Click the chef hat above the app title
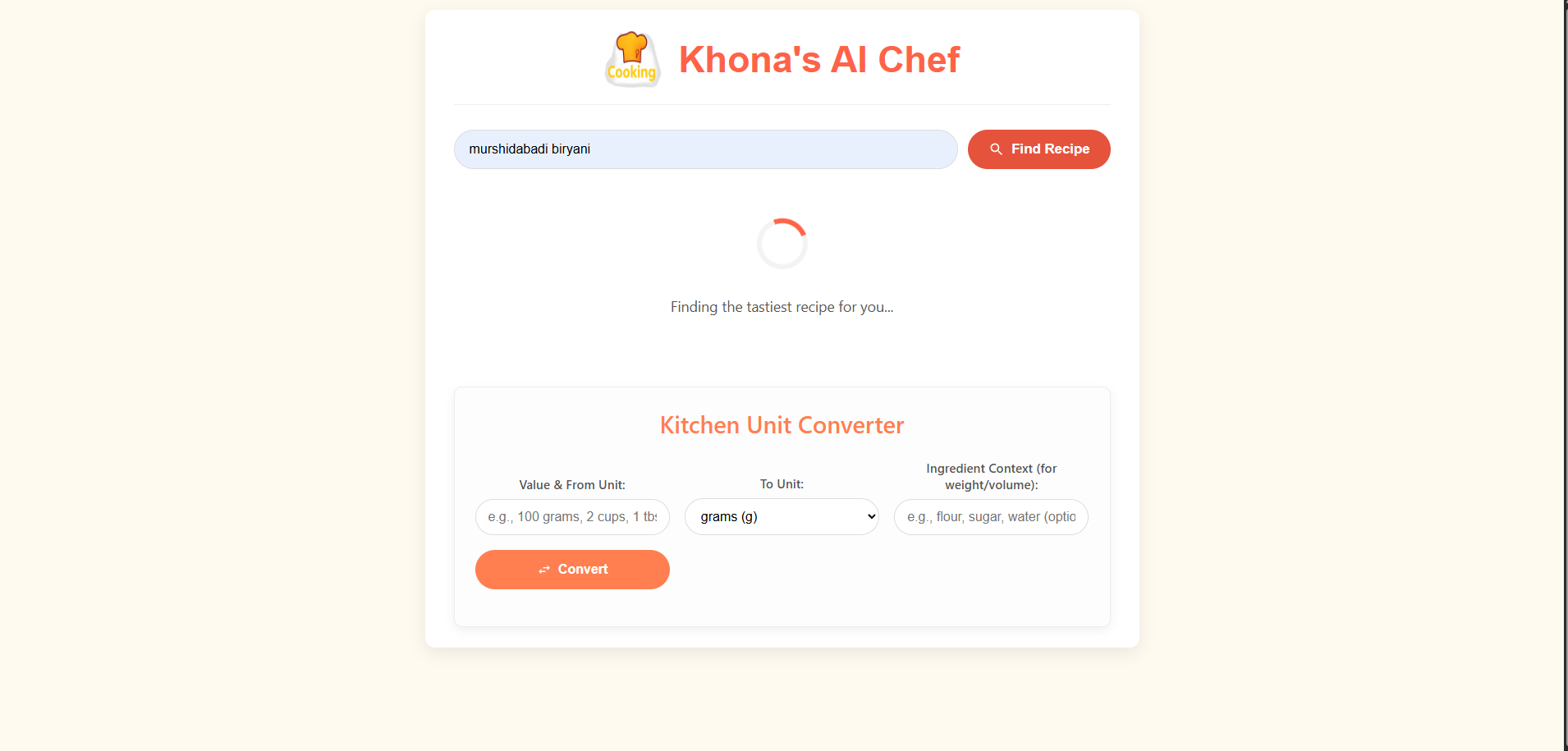Viewport: 1568px width, 751px height. (x=632, y=49)
